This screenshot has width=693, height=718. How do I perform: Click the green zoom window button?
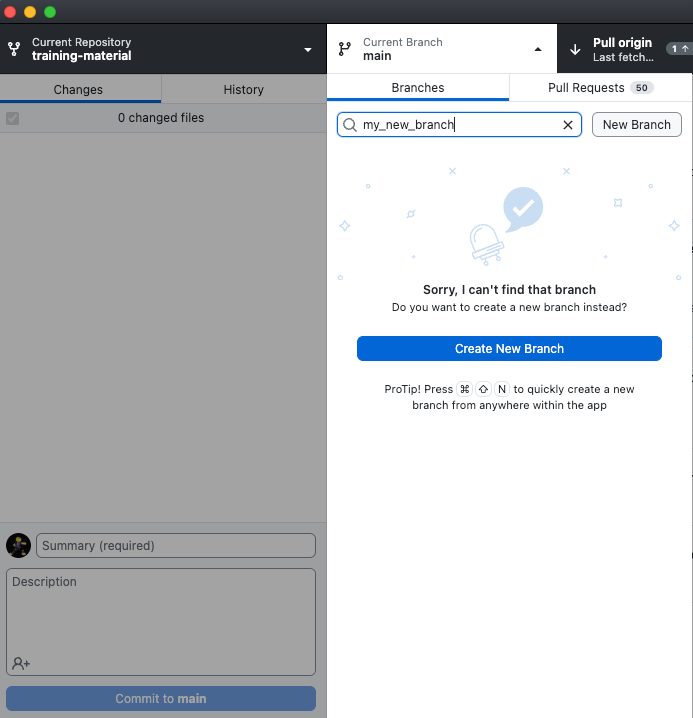click(x=50, y=12)
